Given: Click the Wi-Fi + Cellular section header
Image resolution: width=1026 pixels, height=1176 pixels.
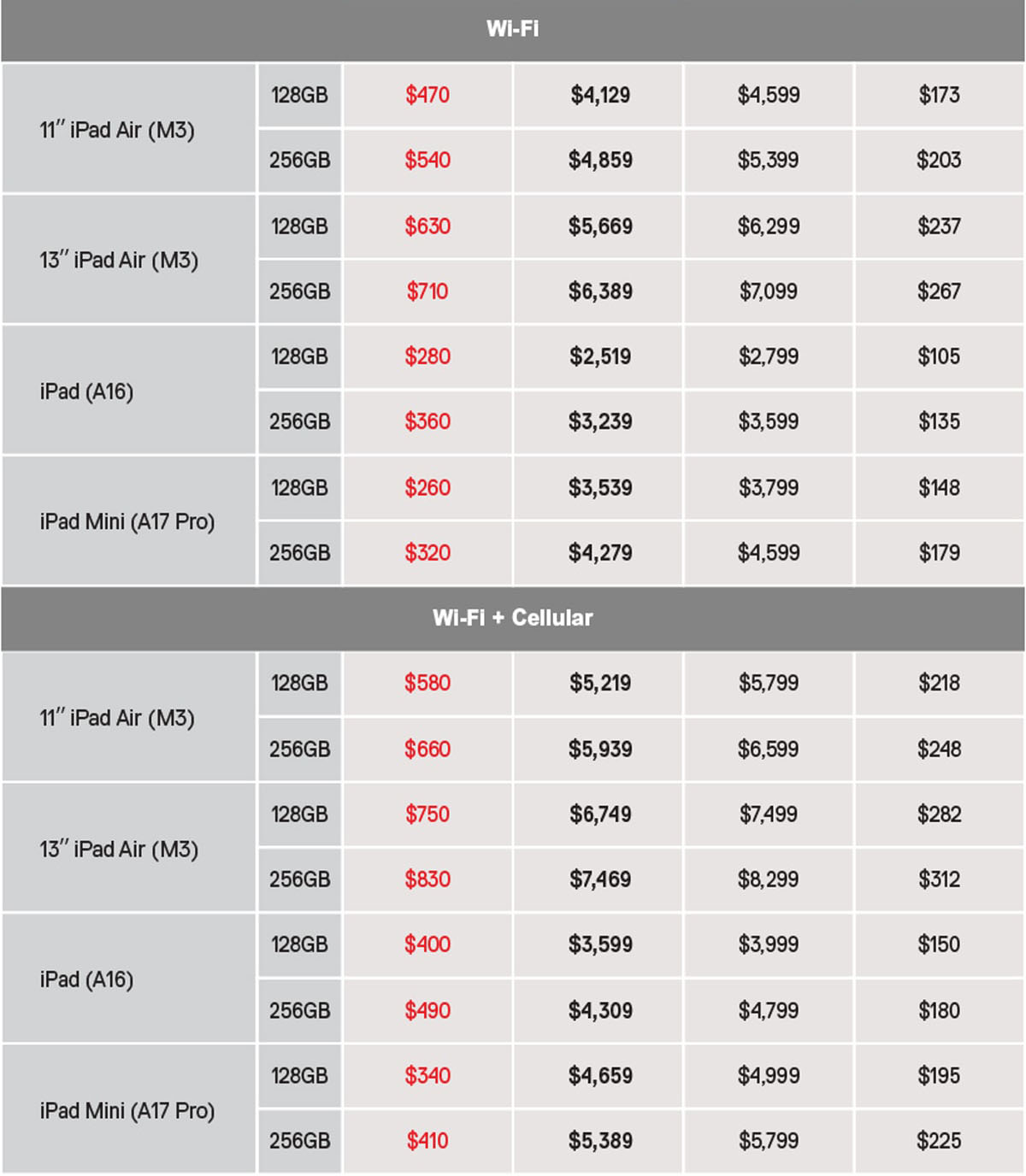Looking at the screenshot, I should point(512,618).
